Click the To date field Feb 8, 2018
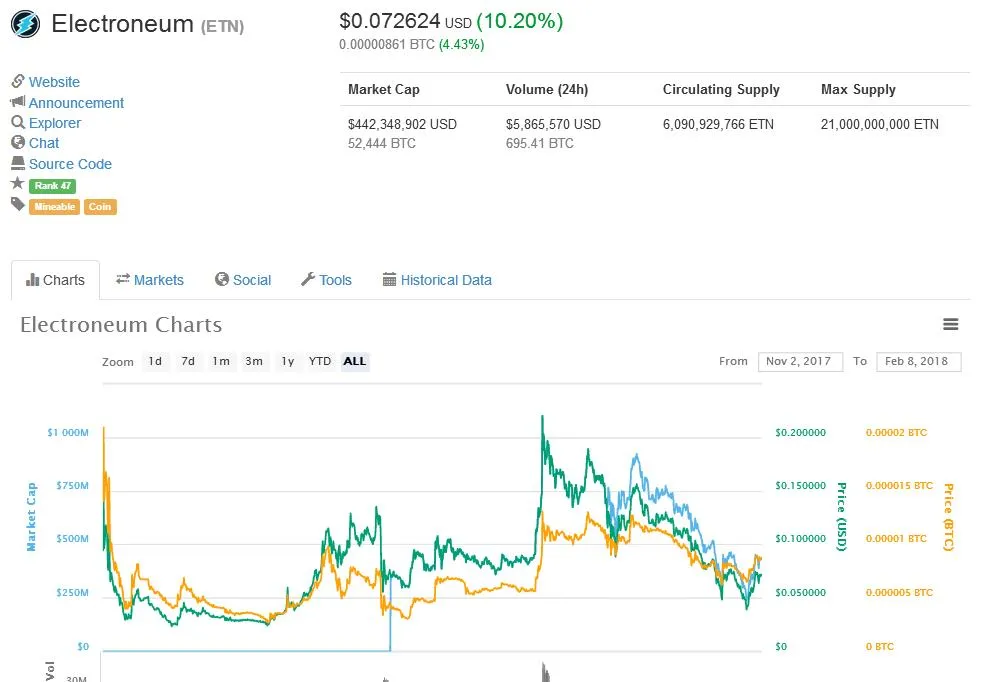This screenshot has width=995, height=682. [x=919, y=362]
